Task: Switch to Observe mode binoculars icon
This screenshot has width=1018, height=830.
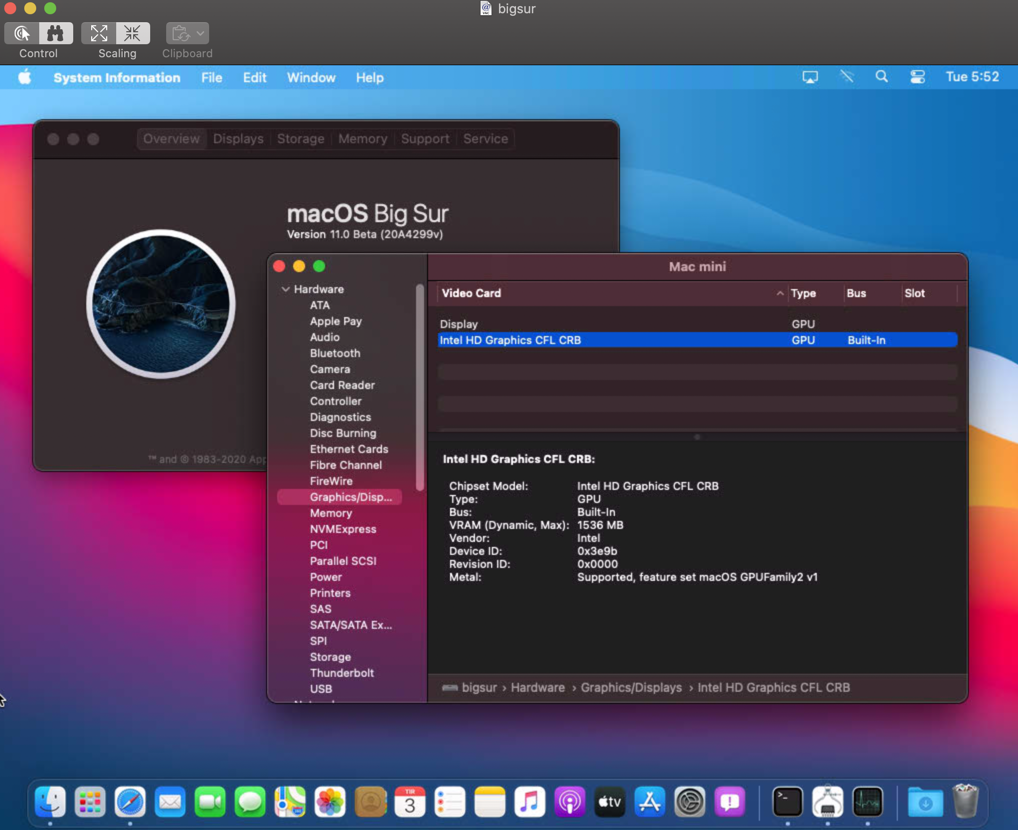Action: click(56, 32)
